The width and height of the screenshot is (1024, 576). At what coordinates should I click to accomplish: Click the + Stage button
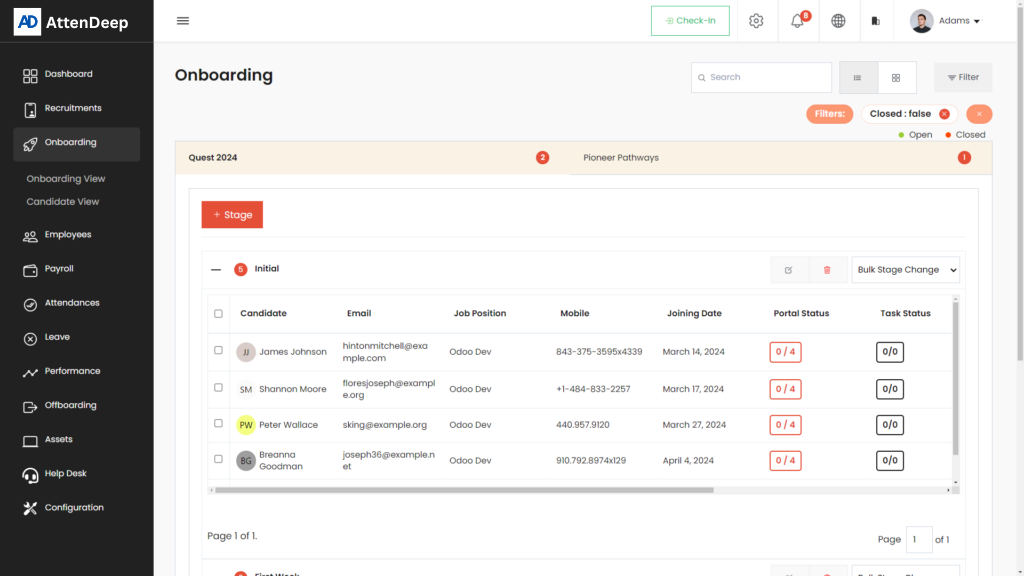(x=232, y=215)
